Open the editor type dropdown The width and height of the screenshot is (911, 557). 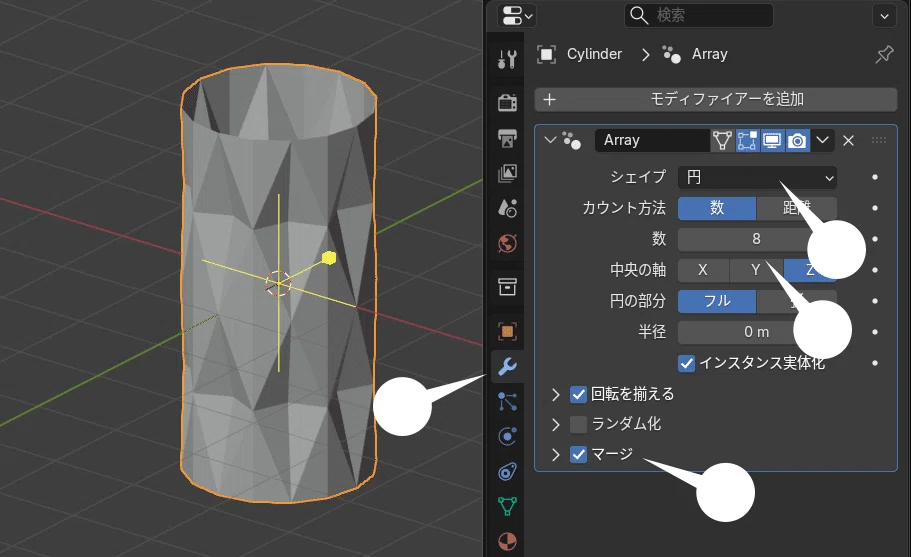[516, 16]
